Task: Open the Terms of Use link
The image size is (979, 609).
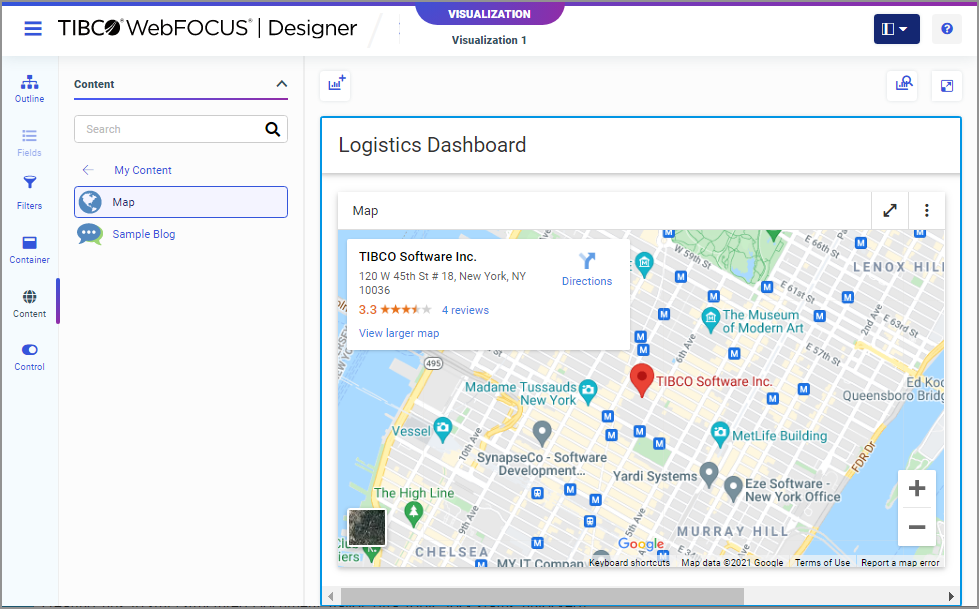Action: 822,563
